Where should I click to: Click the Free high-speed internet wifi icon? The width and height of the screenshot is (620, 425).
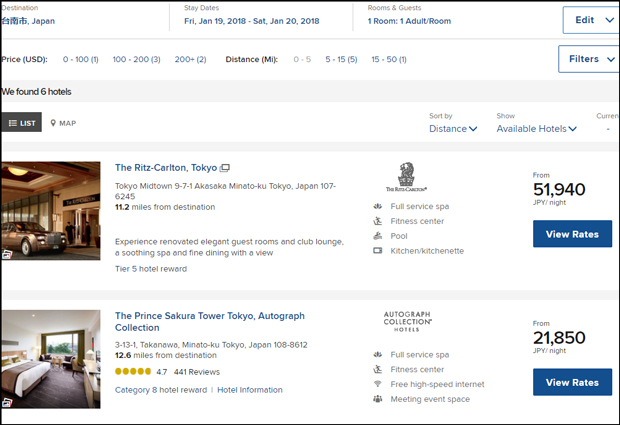tap(377, 384)
